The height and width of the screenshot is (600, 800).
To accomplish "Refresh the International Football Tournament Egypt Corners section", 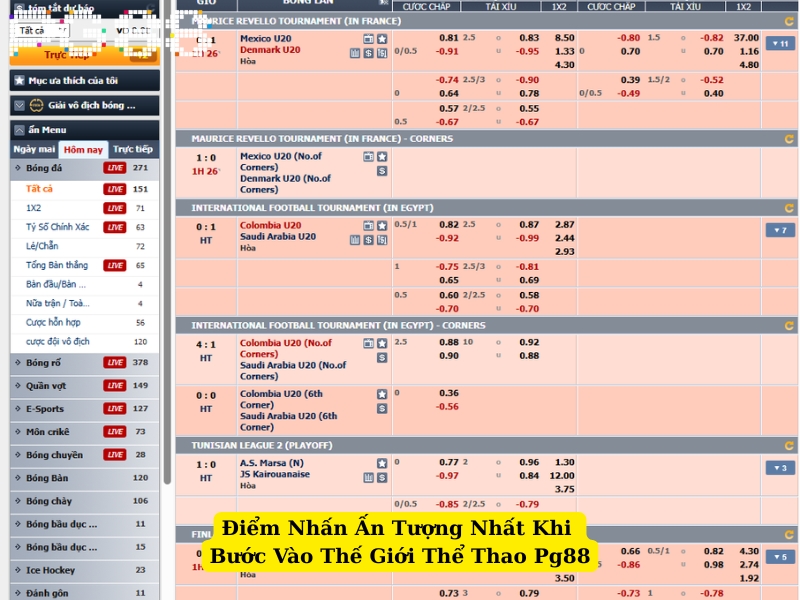I will tap(789, 326).
